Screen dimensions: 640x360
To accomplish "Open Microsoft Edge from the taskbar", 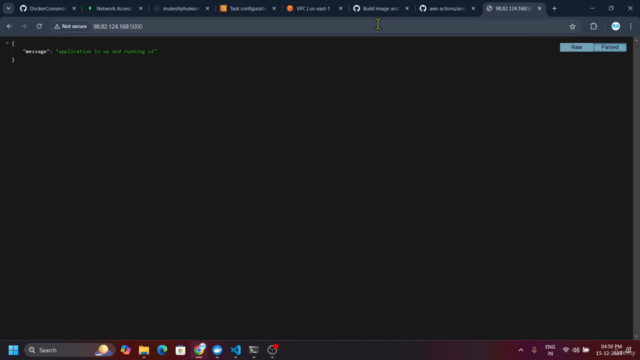I will coord(162,350).
